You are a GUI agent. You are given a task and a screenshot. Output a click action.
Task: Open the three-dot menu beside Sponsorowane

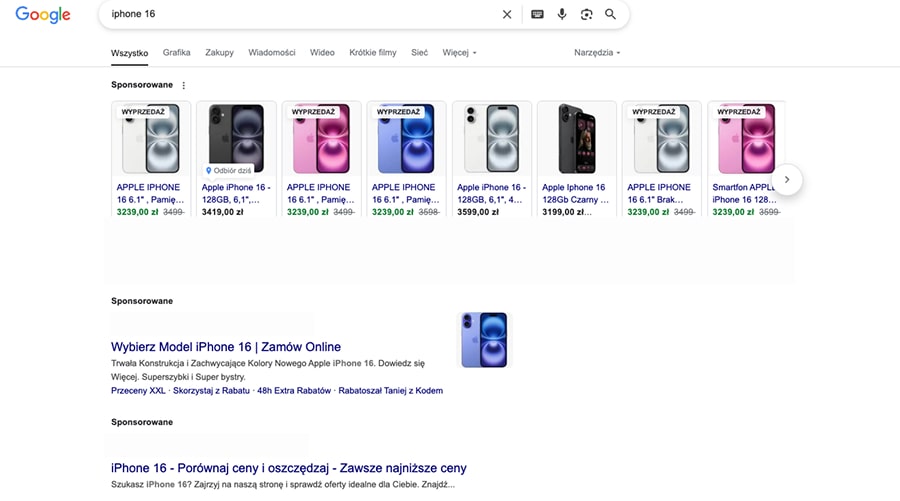(x=184, y=86)
